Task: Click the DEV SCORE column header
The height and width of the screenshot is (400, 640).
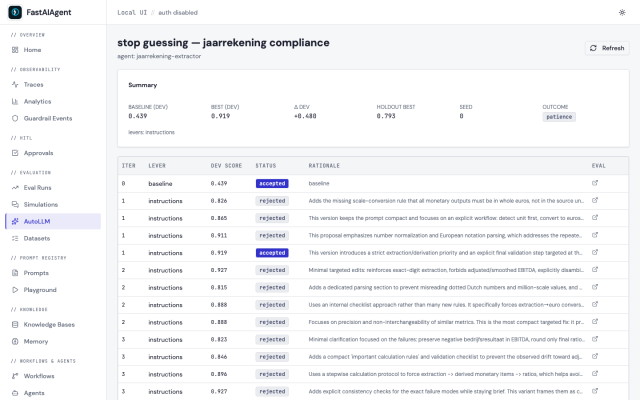Action: click(x=227, y=166)
